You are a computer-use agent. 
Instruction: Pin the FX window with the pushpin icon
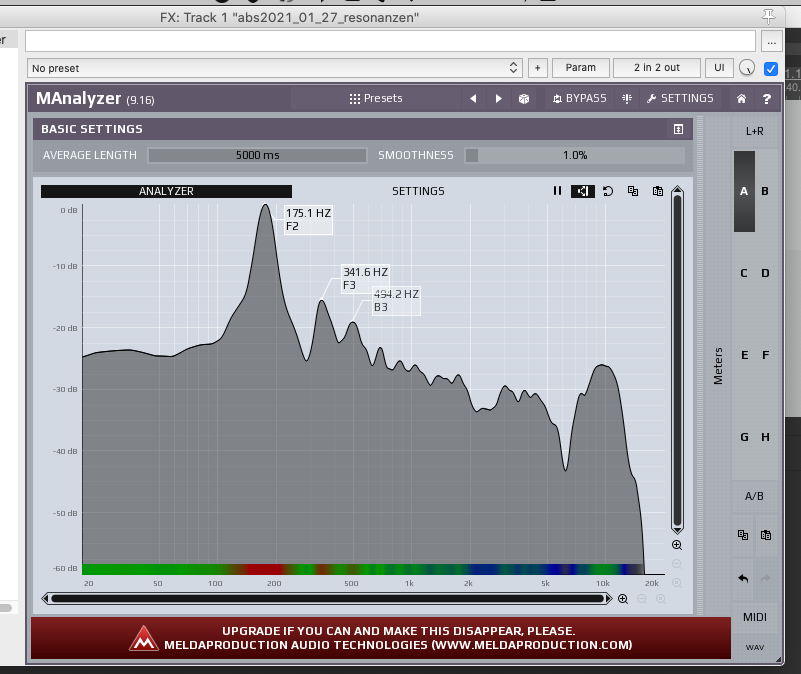tap(768, 16)
